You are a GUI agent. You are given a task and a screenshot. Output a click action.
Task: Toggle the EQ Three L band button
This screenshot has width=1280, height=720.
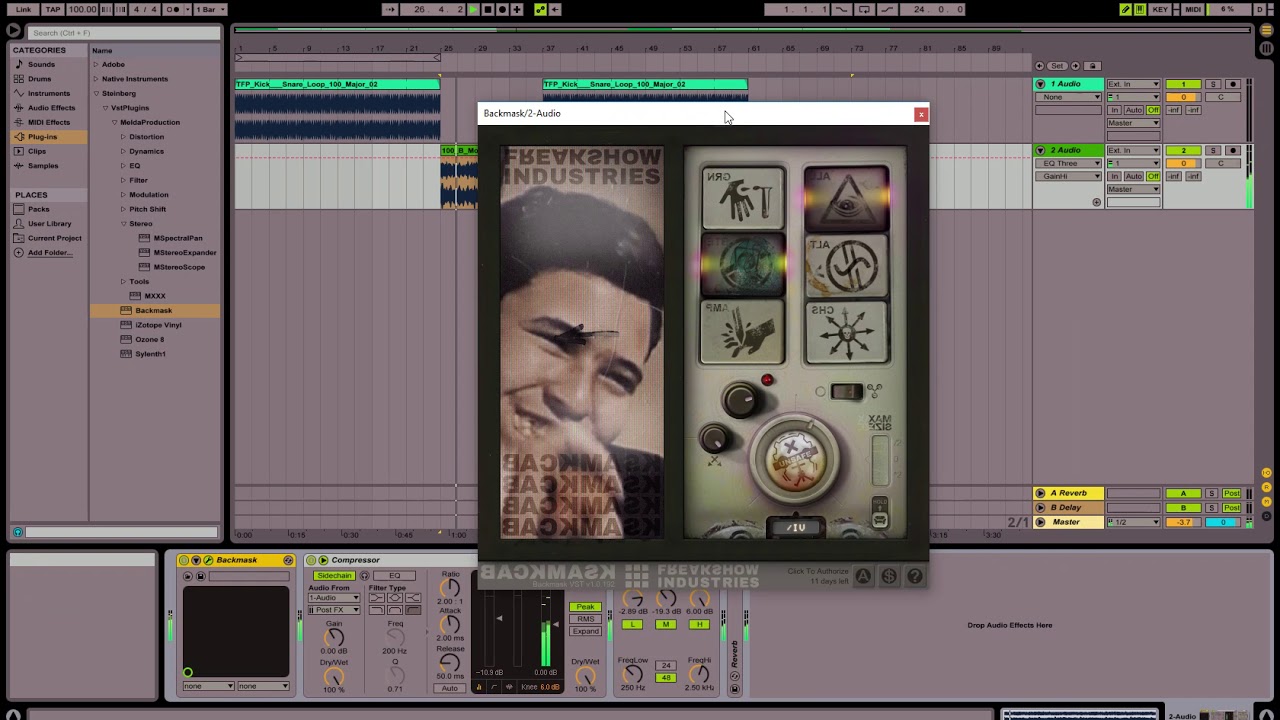632,624
